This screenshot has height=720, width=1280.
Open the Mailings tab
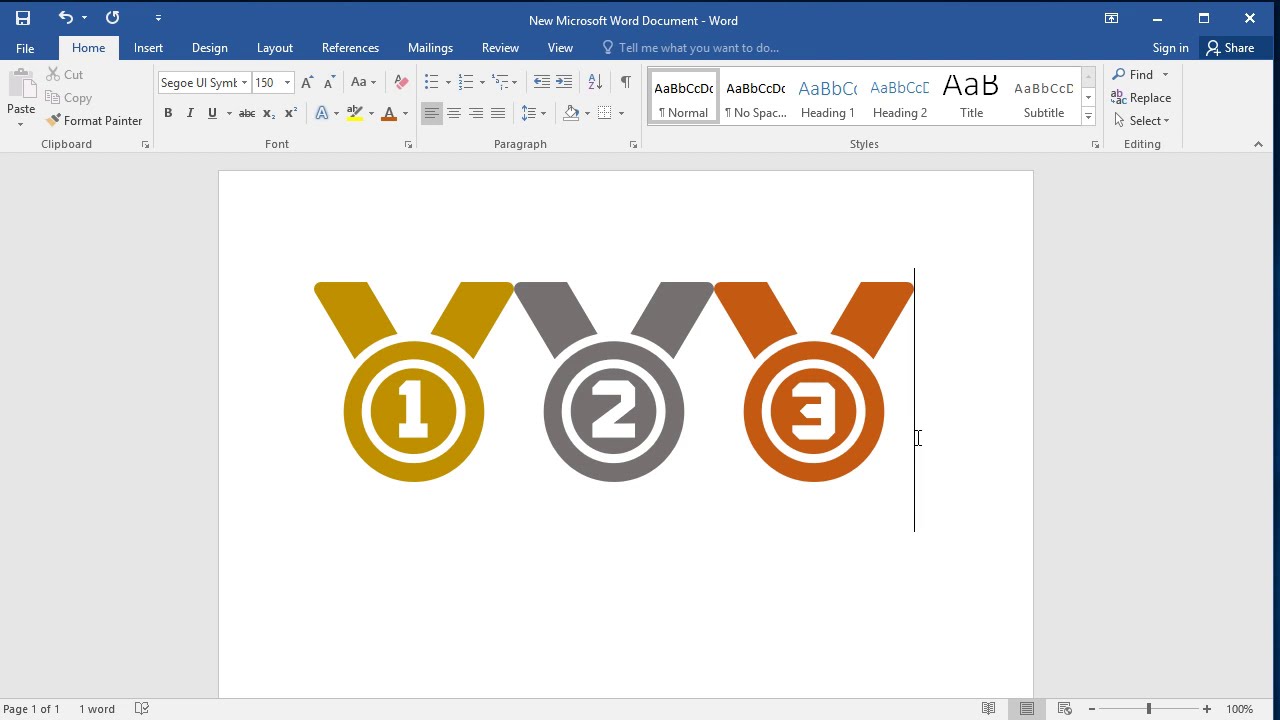[x=430, y=48]
